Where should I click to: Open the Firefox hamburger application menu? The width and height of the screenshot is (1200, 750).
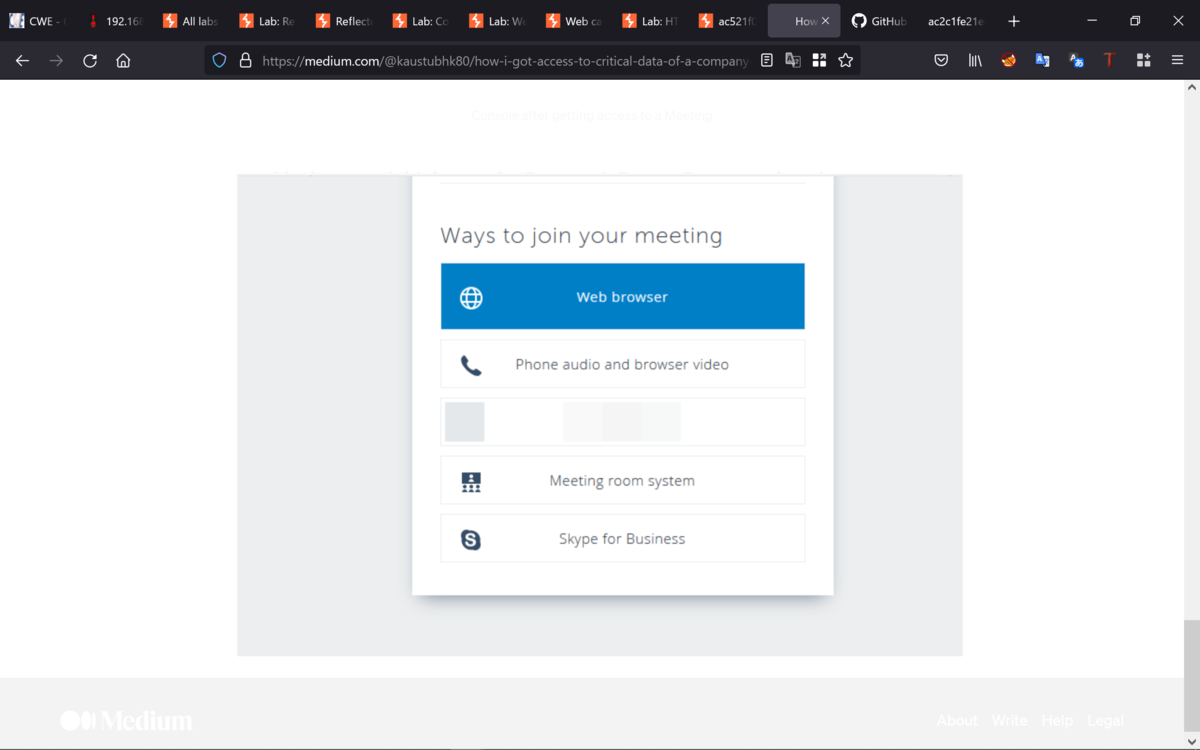click(1177, 60)
